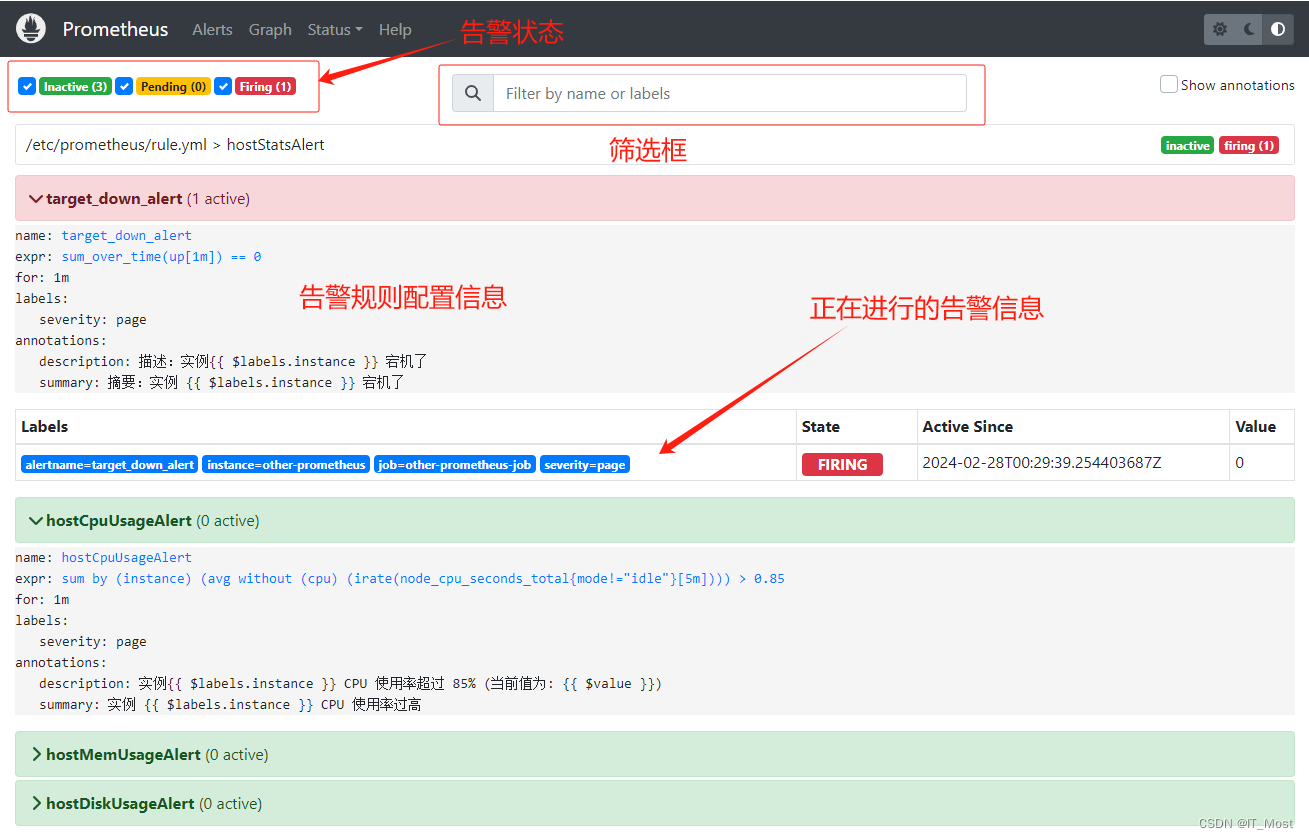Switch to light theme with gear icon

1220,29
